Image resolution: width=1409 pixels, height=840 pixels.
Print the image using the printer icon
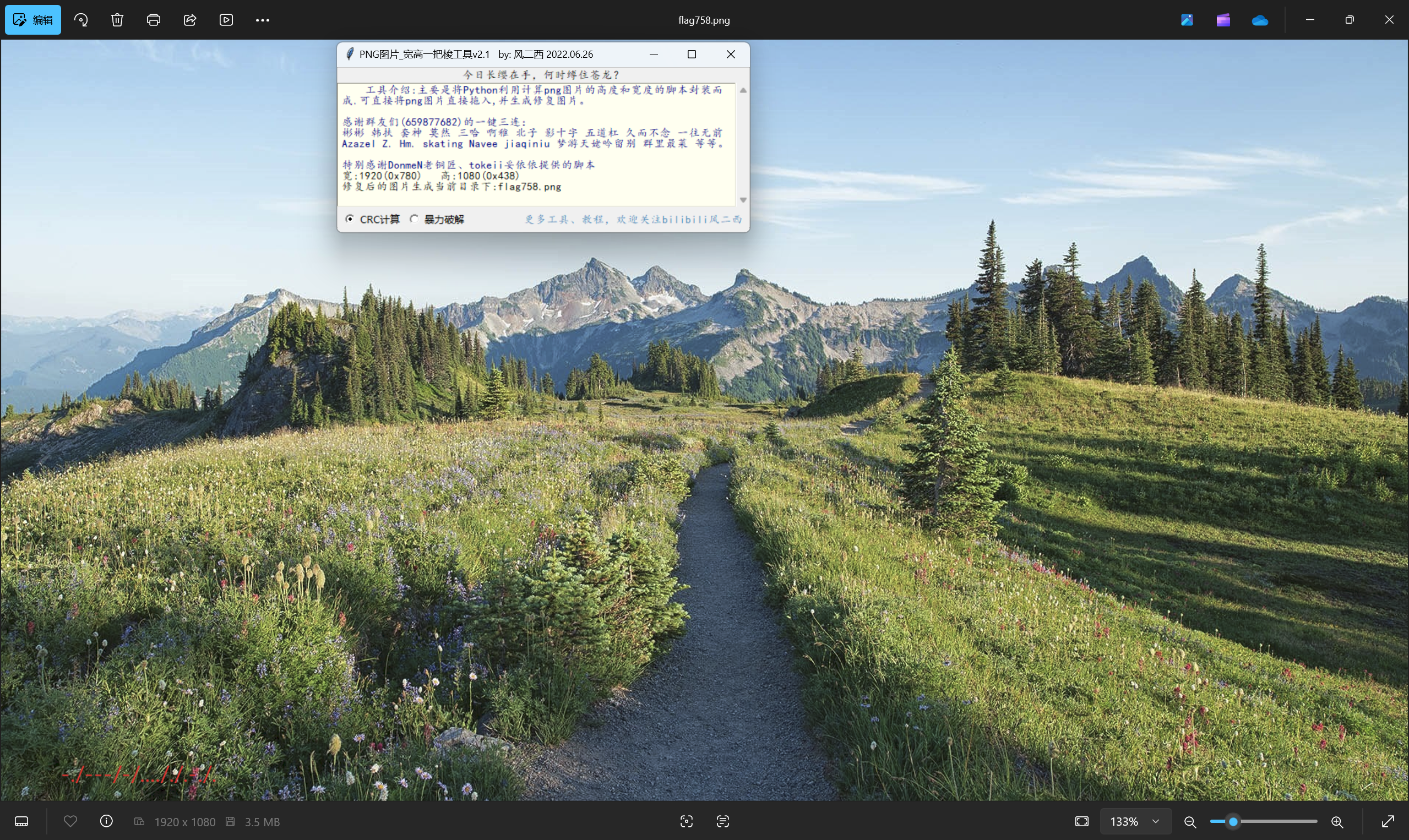[x=154, y=20]
